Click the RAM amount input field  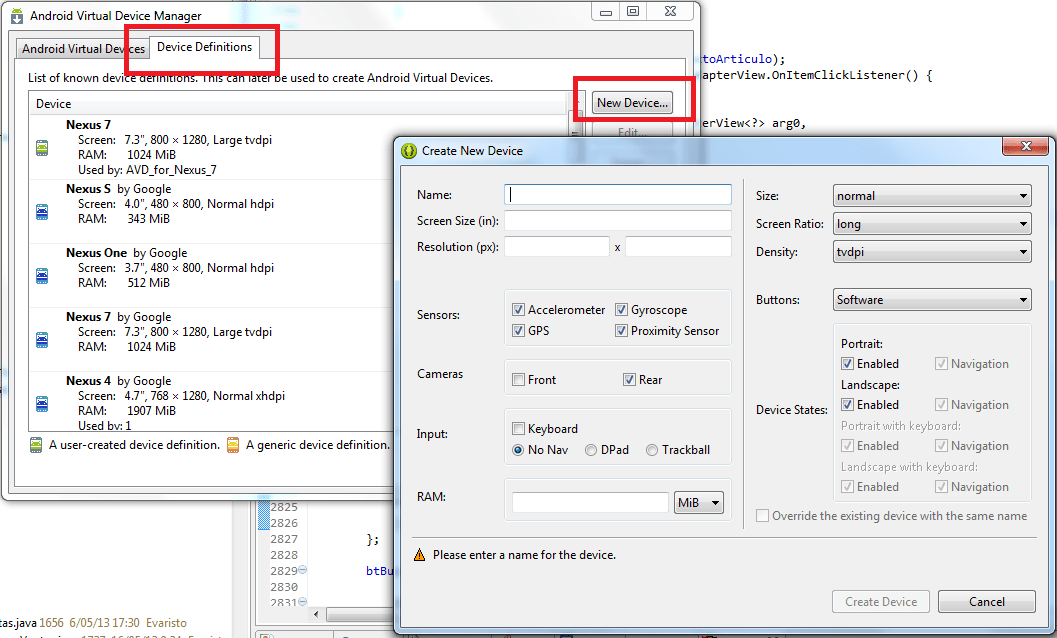coord(590,502)
